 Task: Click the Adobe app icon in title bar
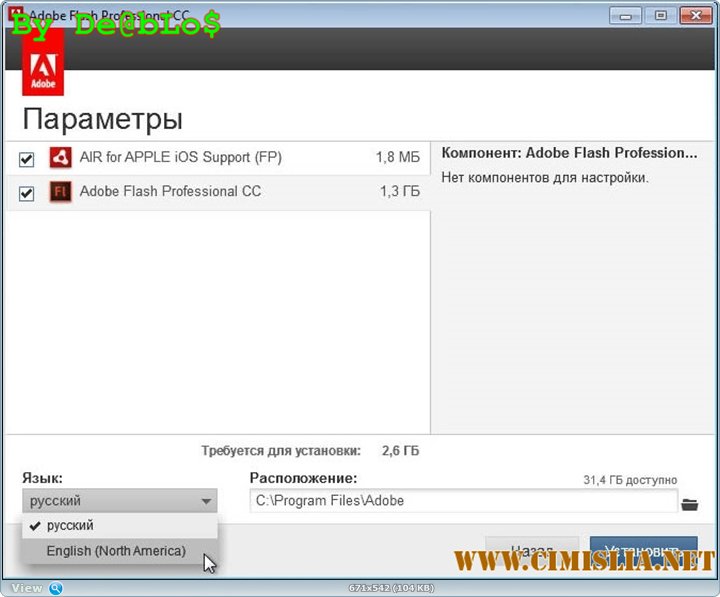tap(14, 15)
